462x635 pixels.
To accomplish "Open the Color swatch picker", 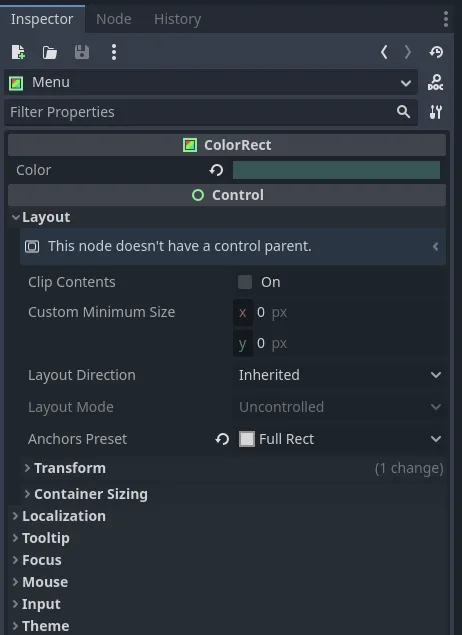I will (x=336, y=170).
